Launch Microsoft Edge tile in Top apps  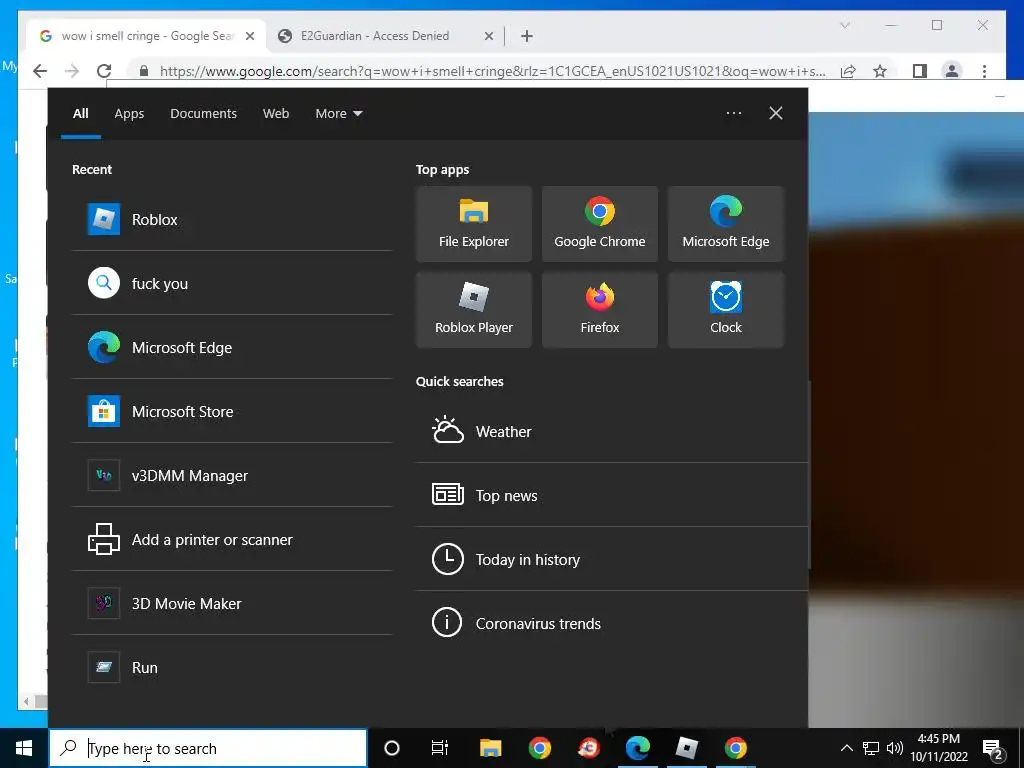tap(726, 224)
